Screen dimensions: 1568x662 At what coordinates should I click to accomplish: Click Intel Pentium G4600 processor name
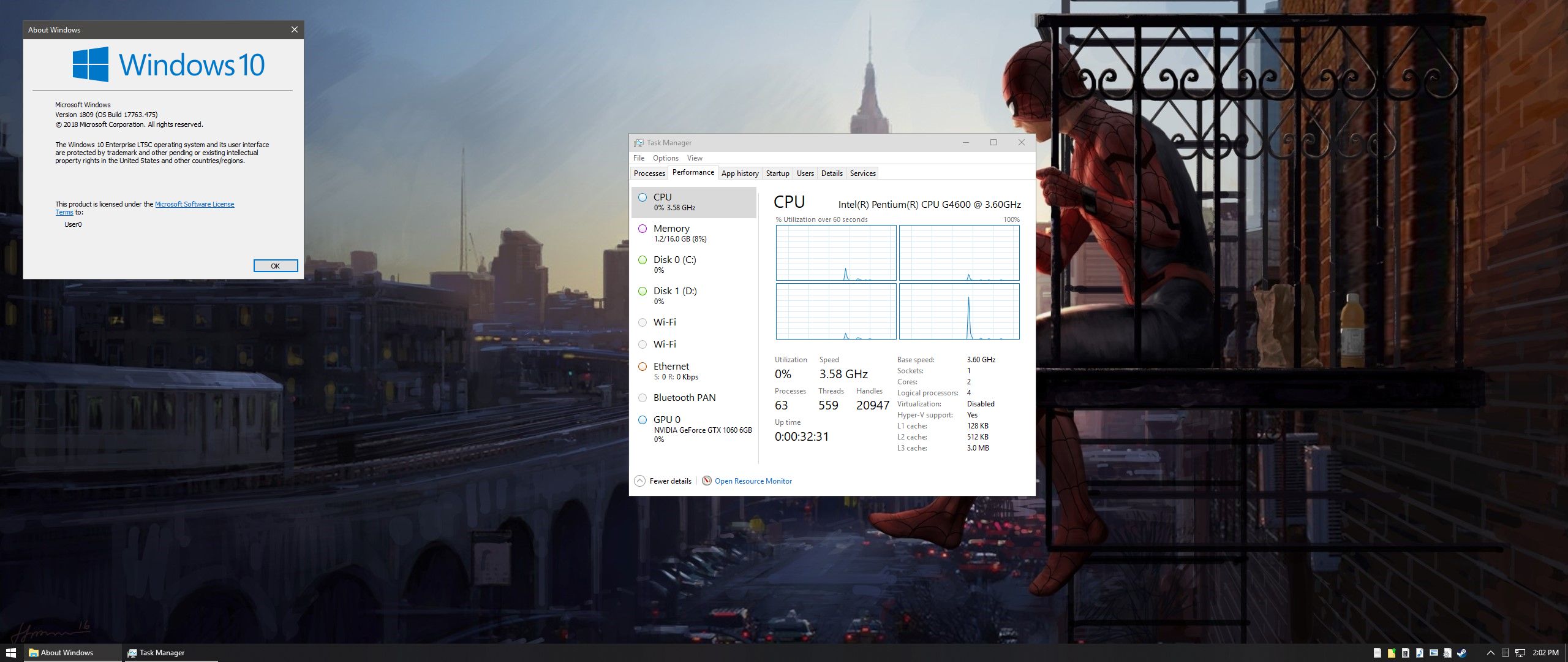coord(929,205)
